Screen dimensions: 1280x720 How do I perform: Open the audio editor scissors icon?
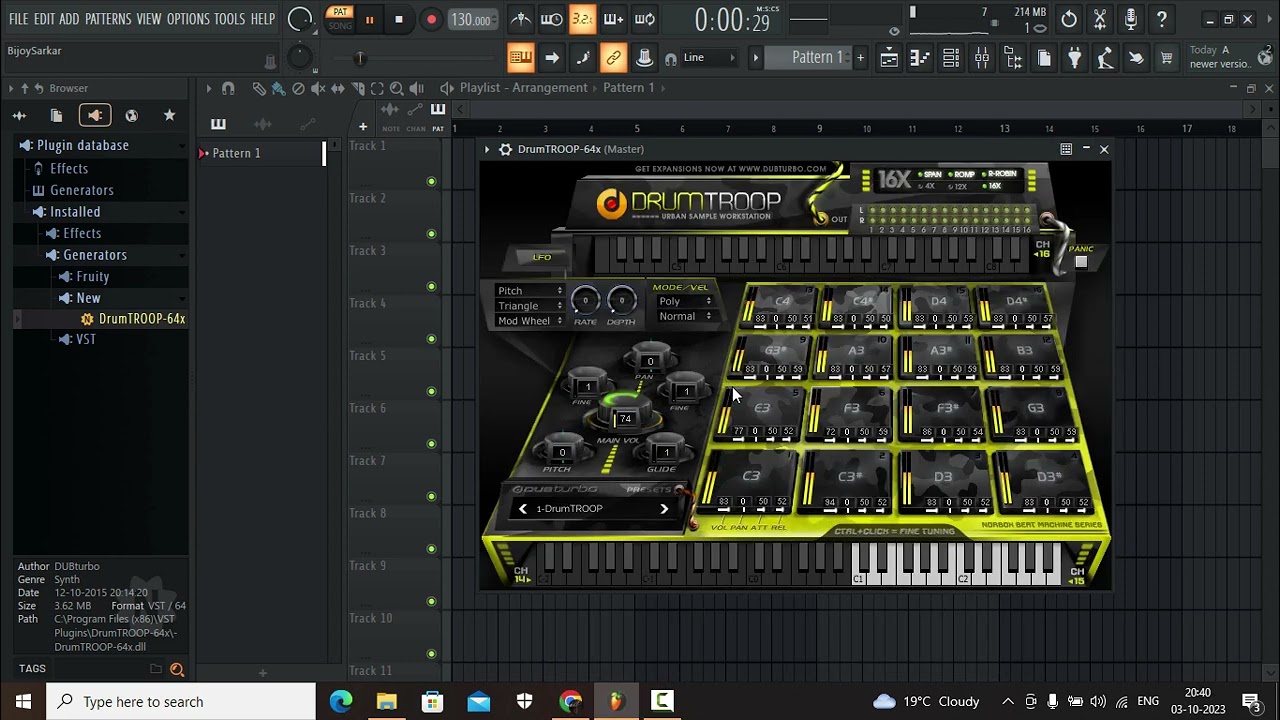(x=1100, y=19)
